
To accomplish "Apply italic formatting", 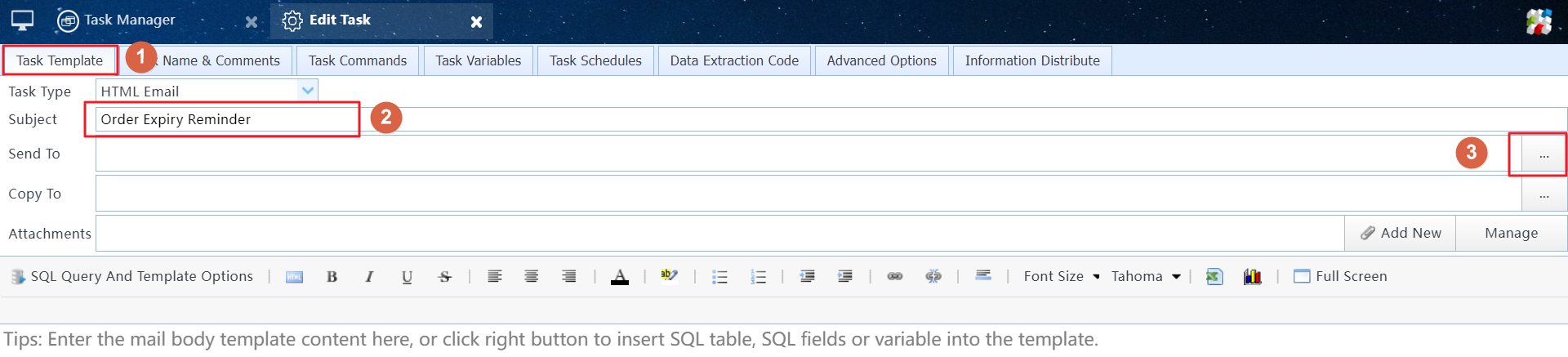I will [369, 277].
